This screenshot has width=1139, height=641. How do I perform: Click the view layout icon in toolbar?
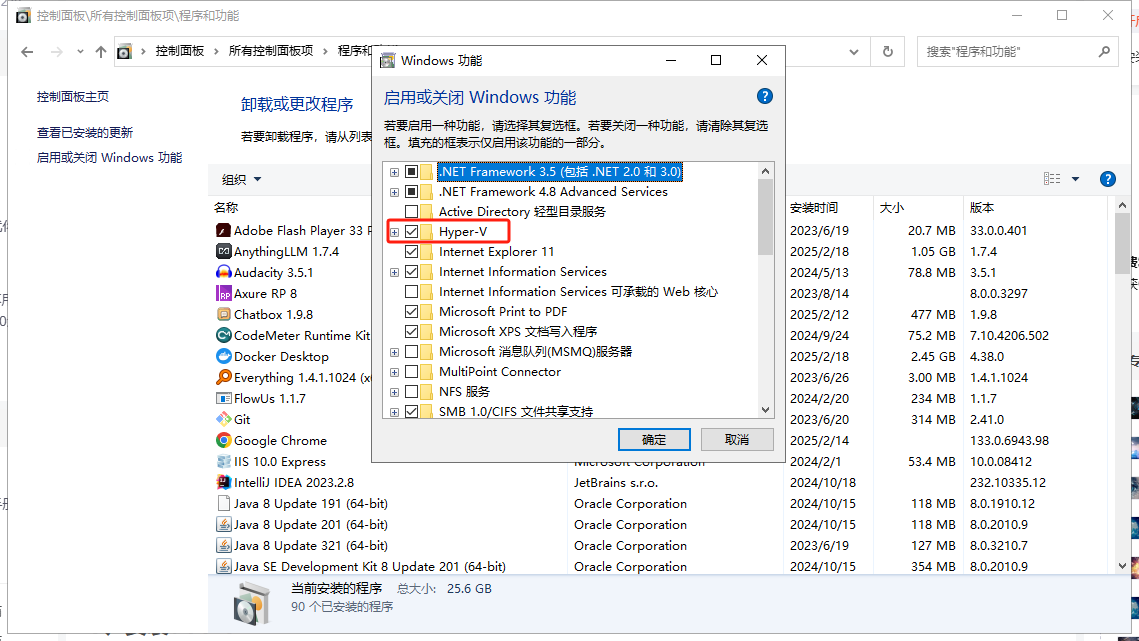tap(1052, 179)
